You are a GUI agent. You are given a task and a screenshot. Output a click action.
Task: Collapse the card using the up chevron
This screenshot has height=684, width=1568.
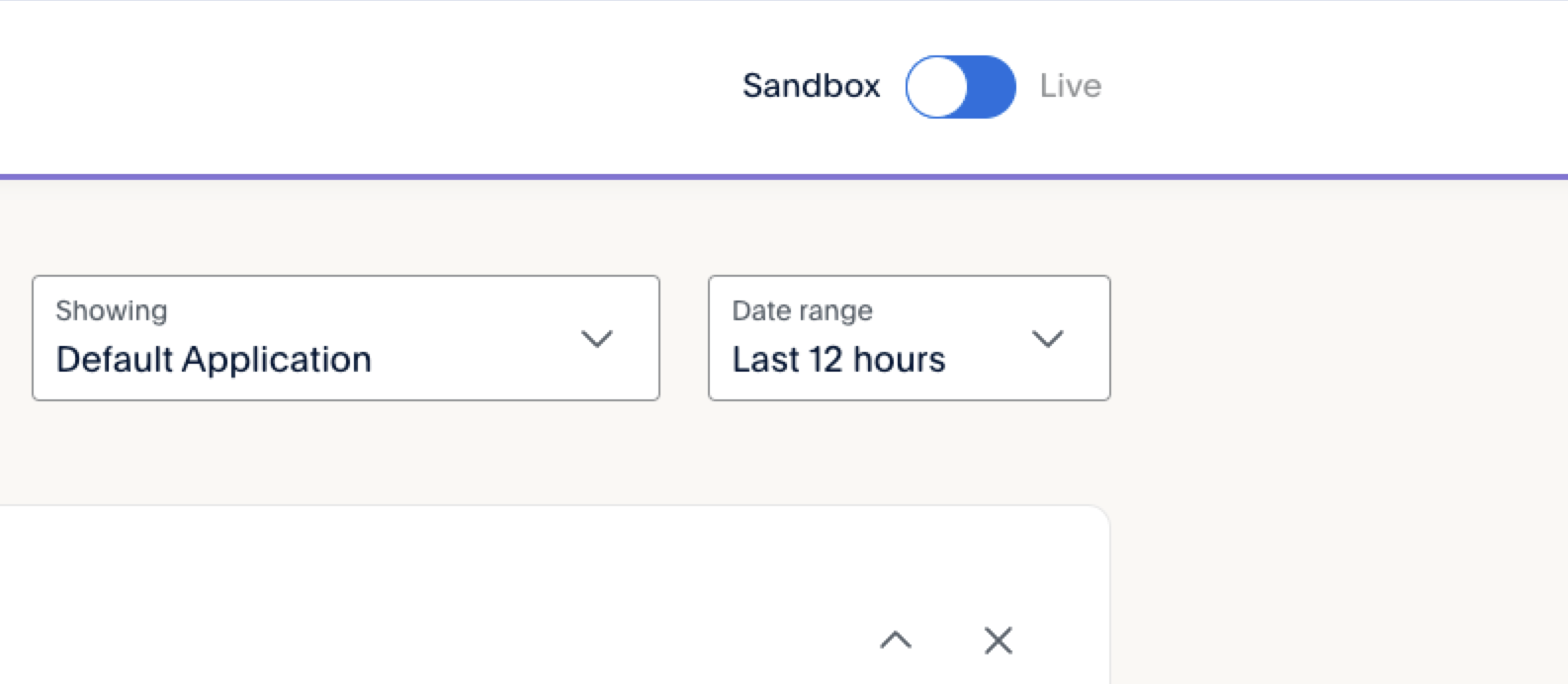[896, 641]
